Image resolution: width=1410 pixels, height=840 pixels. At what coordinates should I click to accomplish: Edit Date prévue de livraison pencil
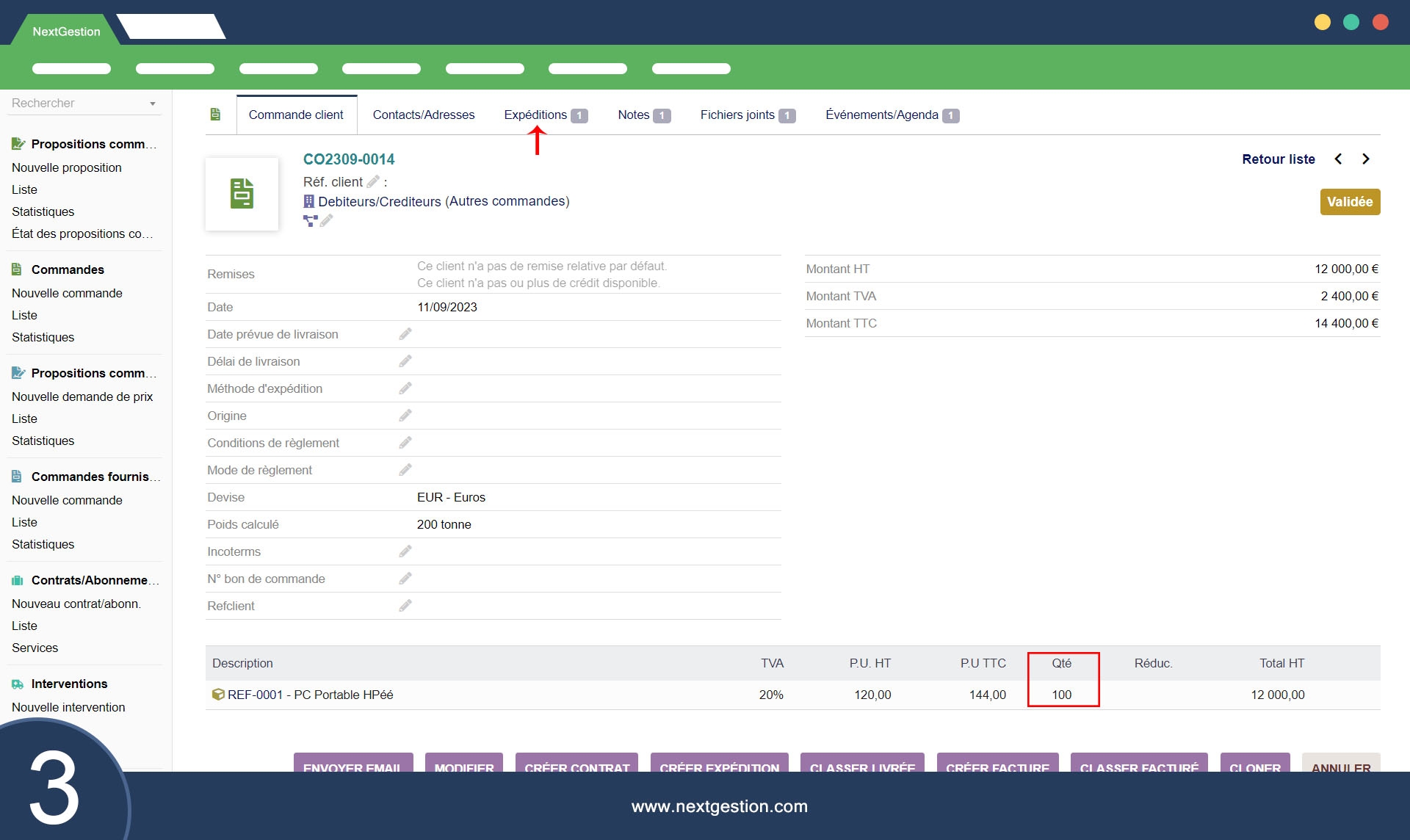point(405,334)
